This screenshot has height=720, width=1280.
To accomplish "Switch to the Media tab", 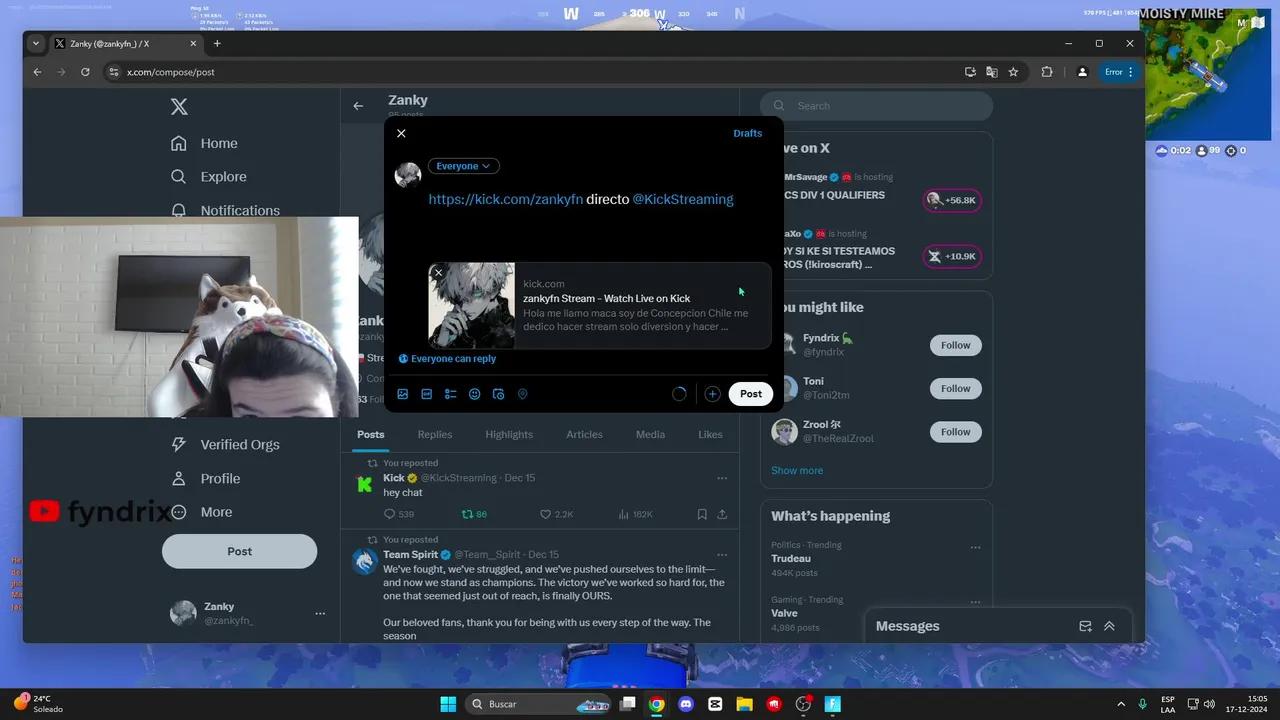I will pyautogui.click(x=650, y=435).
